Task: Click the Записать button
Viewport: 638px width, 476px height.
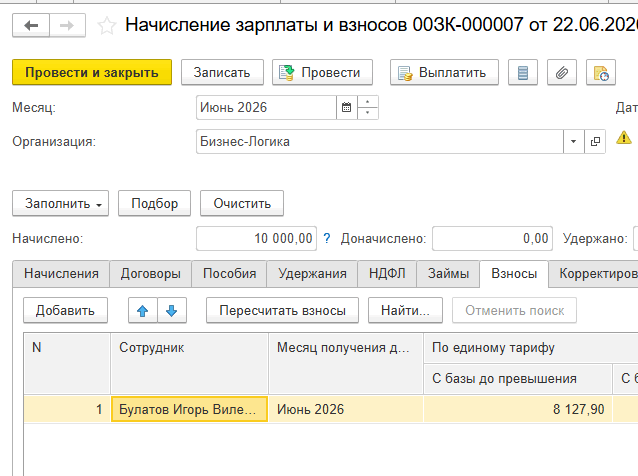Action: (222, 72)
